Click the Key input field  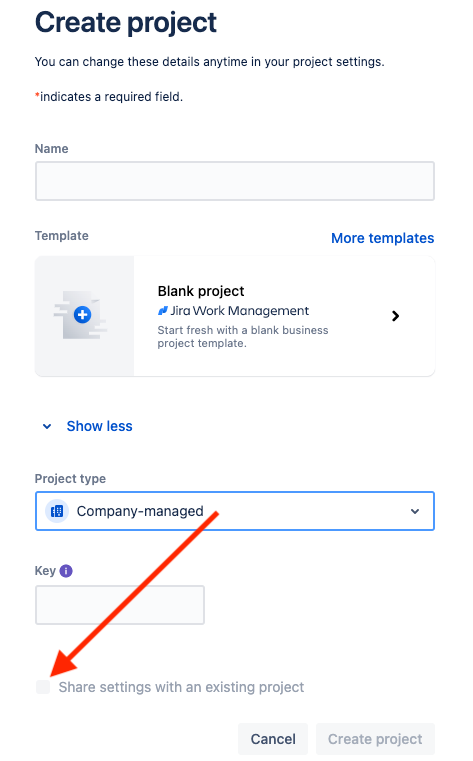(120, 605)
